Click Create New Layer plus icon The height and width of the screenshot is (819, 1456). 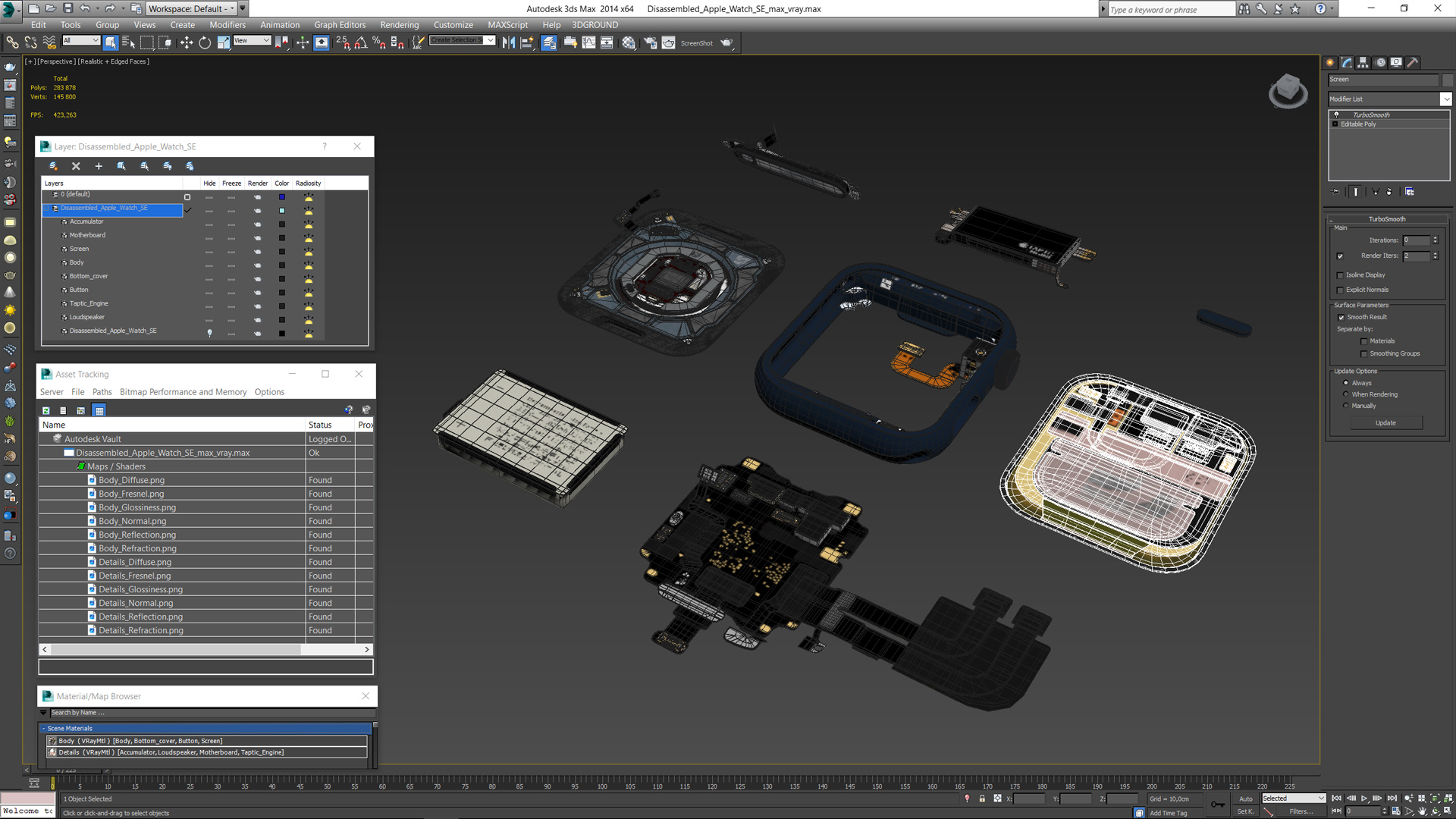(99, 166)
